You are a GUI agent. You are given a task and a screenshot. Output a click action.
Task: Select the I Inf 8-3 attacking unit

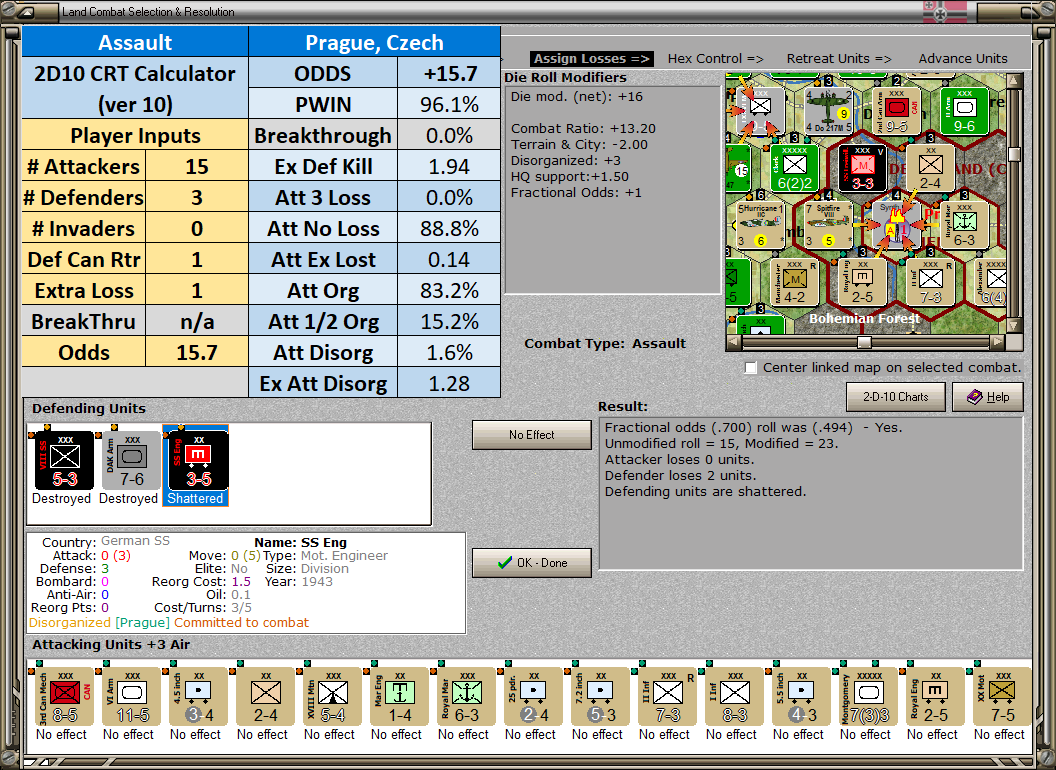[734, 697]
